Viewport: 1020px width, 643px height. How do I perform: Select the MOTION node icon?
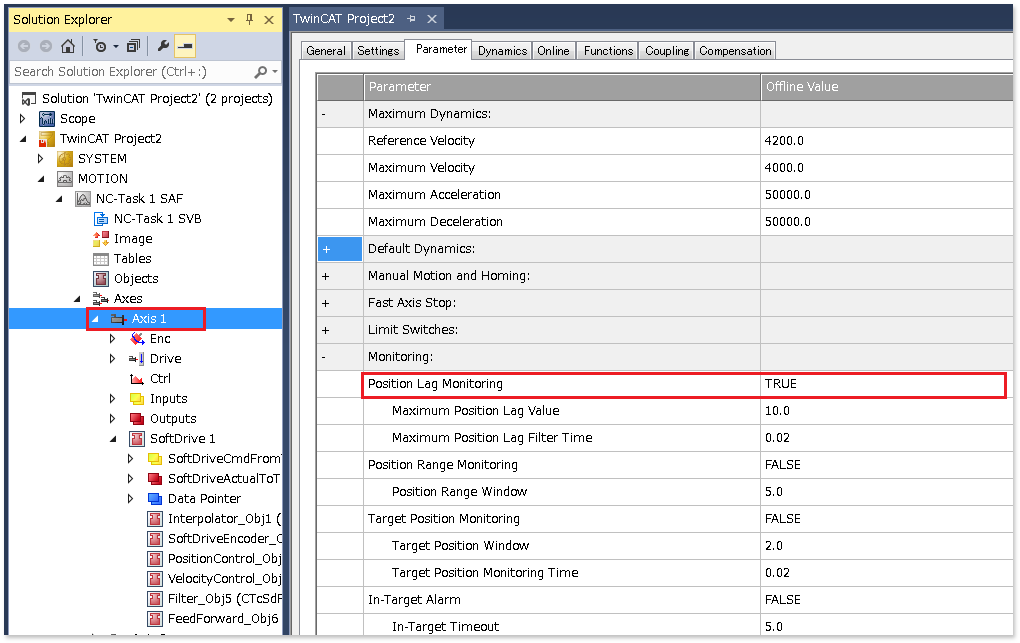(65, 179)
